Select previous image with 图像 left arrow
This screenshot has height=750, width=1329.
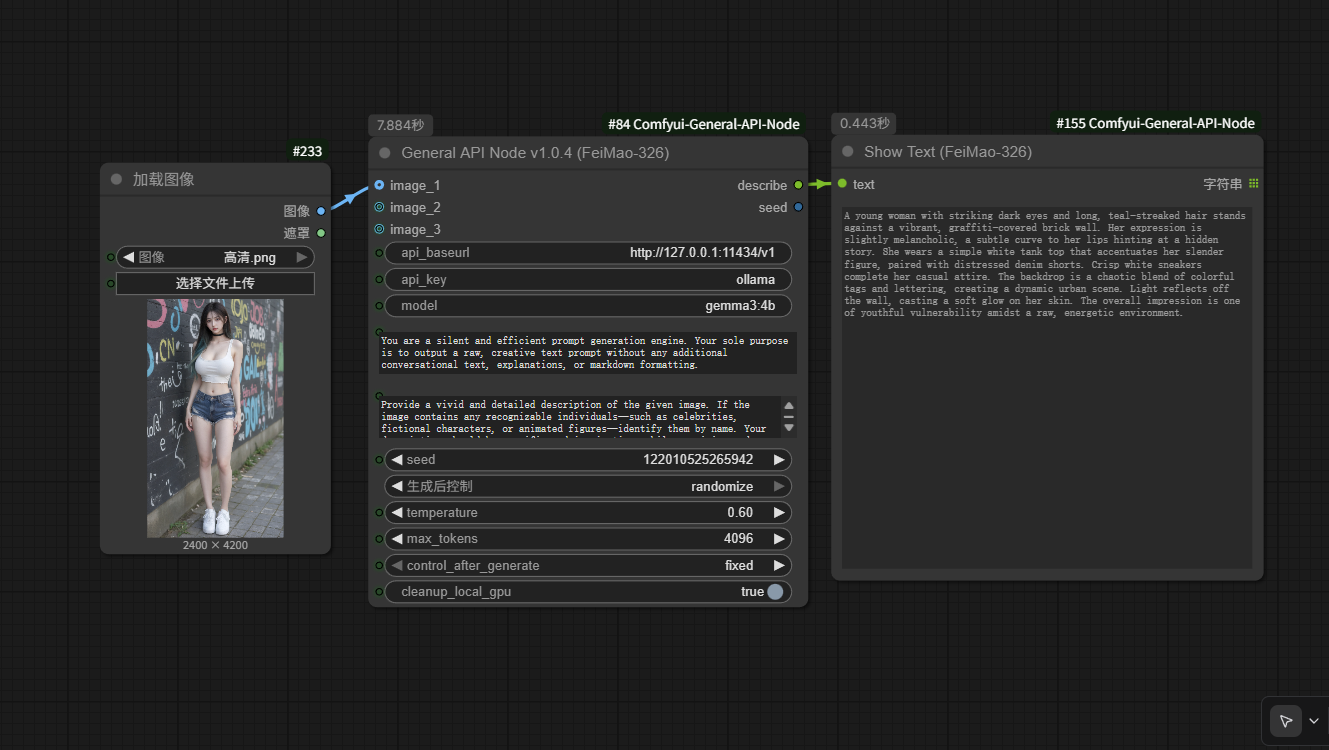[128, 257]
